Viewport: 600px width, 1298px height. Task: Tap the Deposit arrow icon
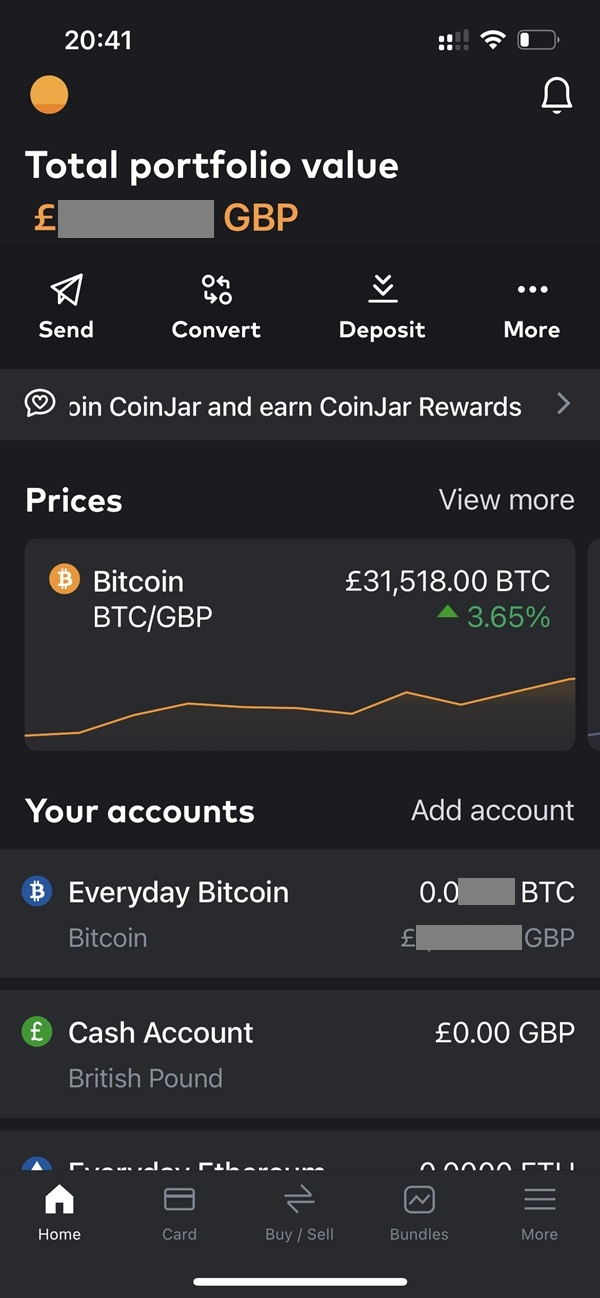(x=382, y=290)
